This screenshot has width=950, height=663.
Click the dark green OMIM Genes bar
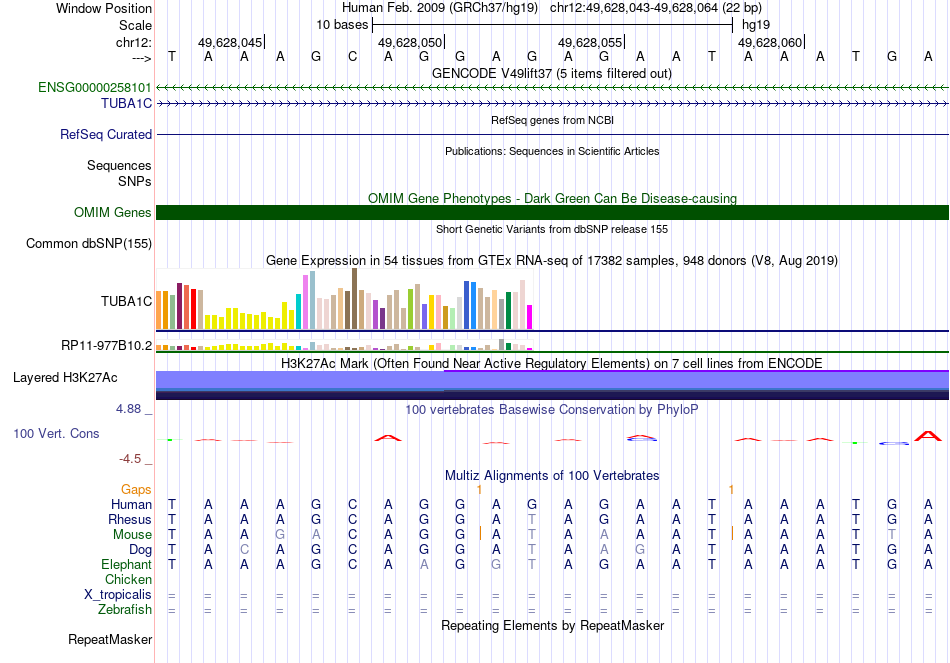[x=552, y=213]
